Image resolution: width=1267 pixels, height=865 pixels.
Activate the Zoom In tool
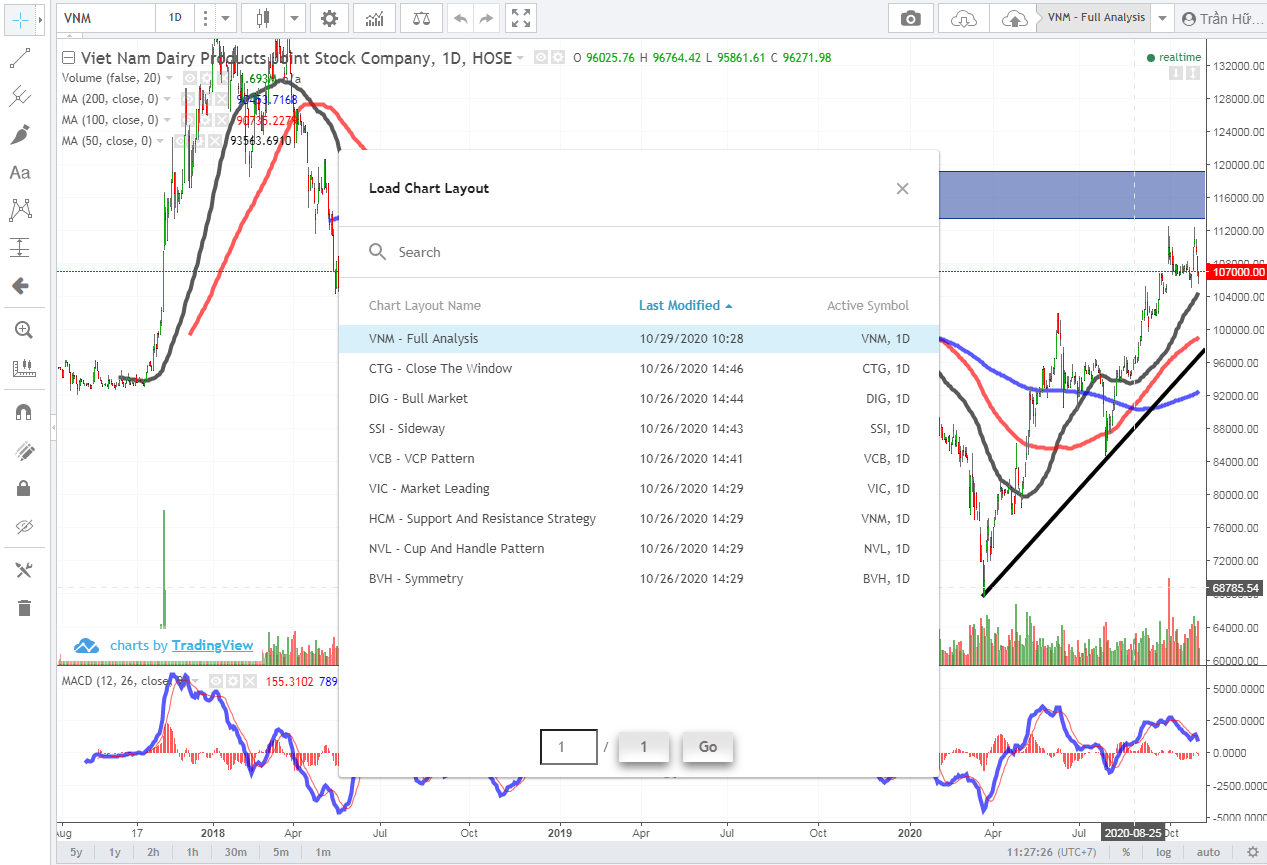click(x=22, y=329)
